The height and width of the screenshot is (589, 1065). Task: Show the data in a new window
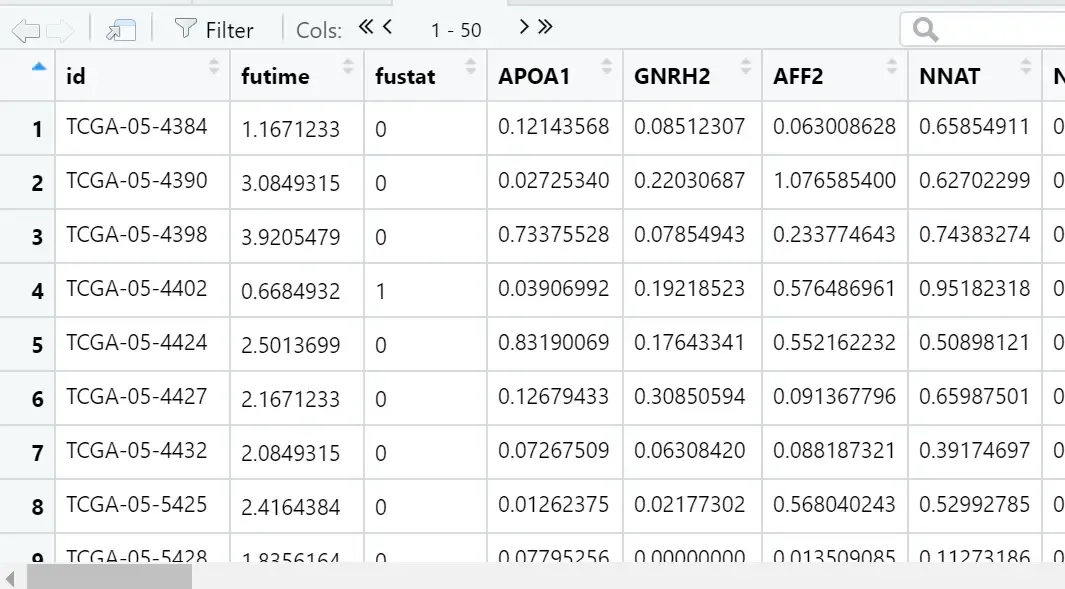click(x=121, y=30)
